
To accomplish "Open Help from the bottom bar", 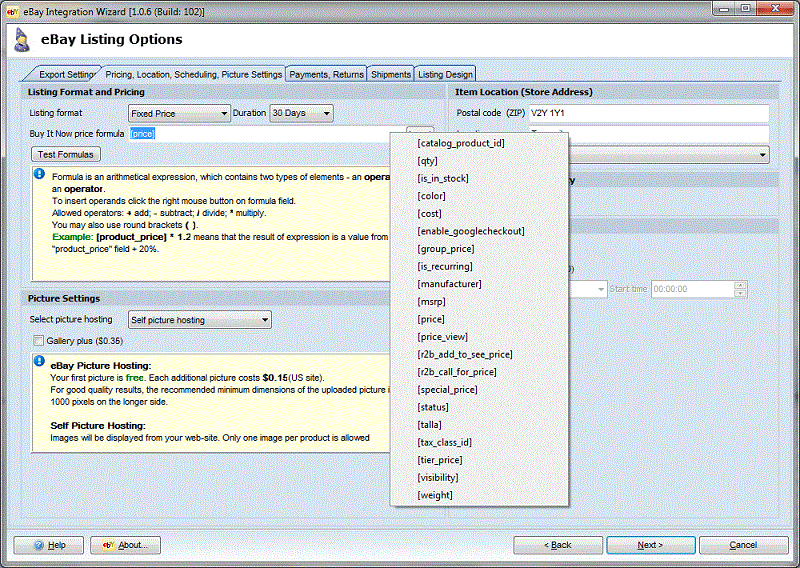I will point(48,545).
